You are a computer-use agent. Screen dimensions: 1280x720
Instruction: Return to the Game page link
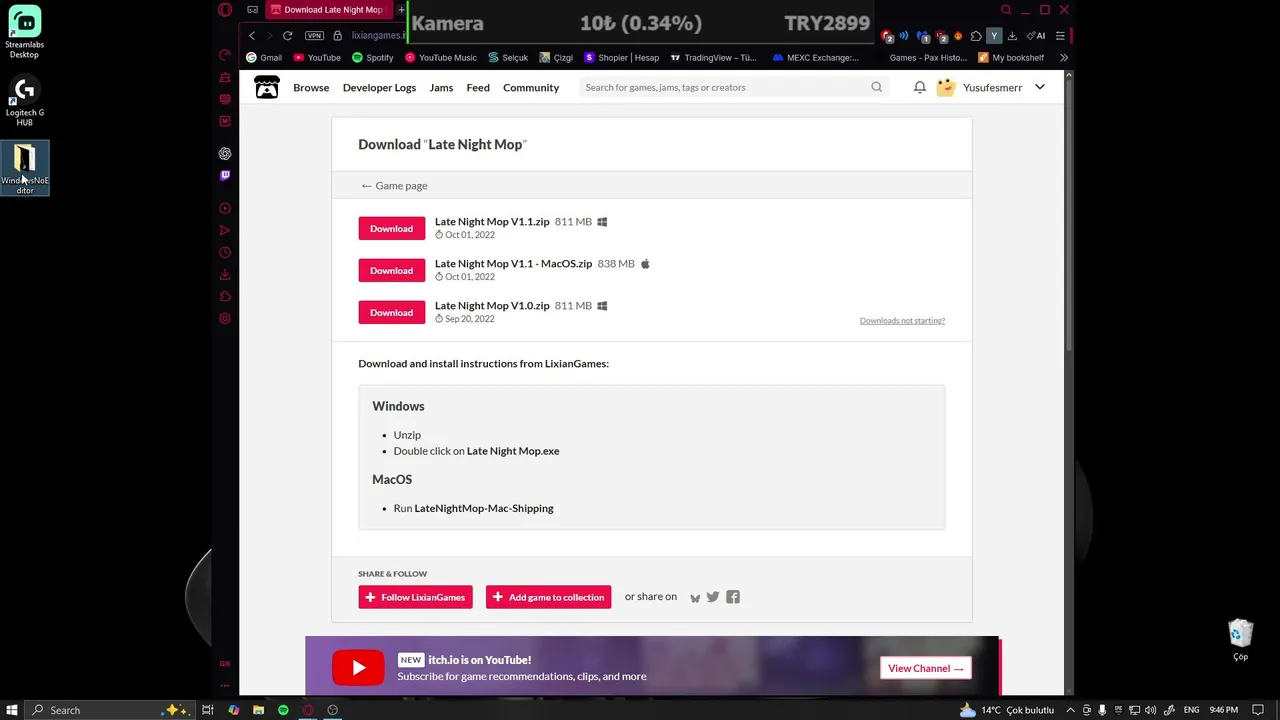point(394,186)
